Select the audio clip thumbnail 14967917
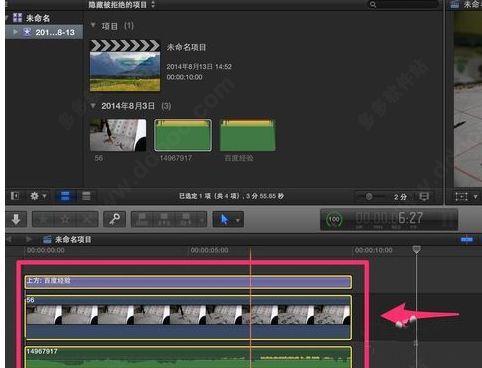Screen dimensions: 482x368 tap(183, 135)
